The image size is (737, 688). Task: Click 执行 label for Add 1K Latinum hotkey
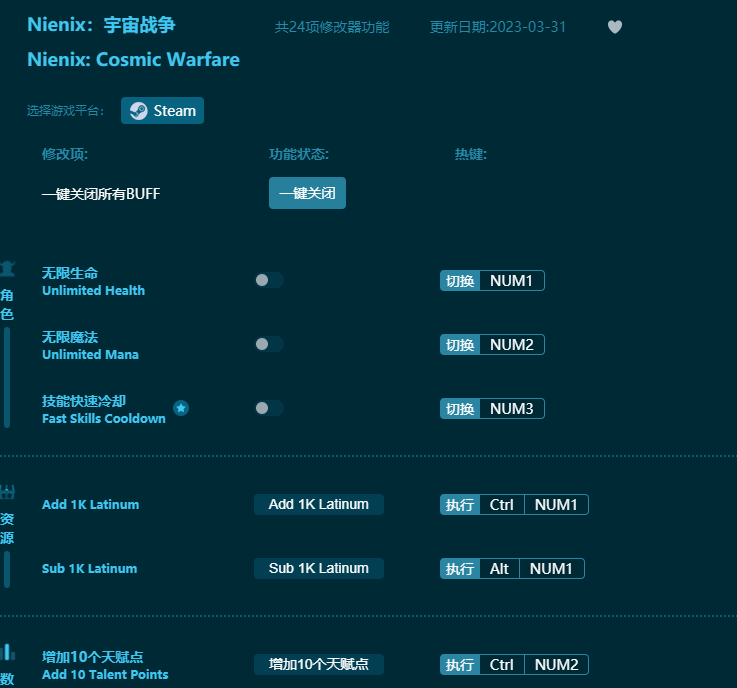pos(460,505)
